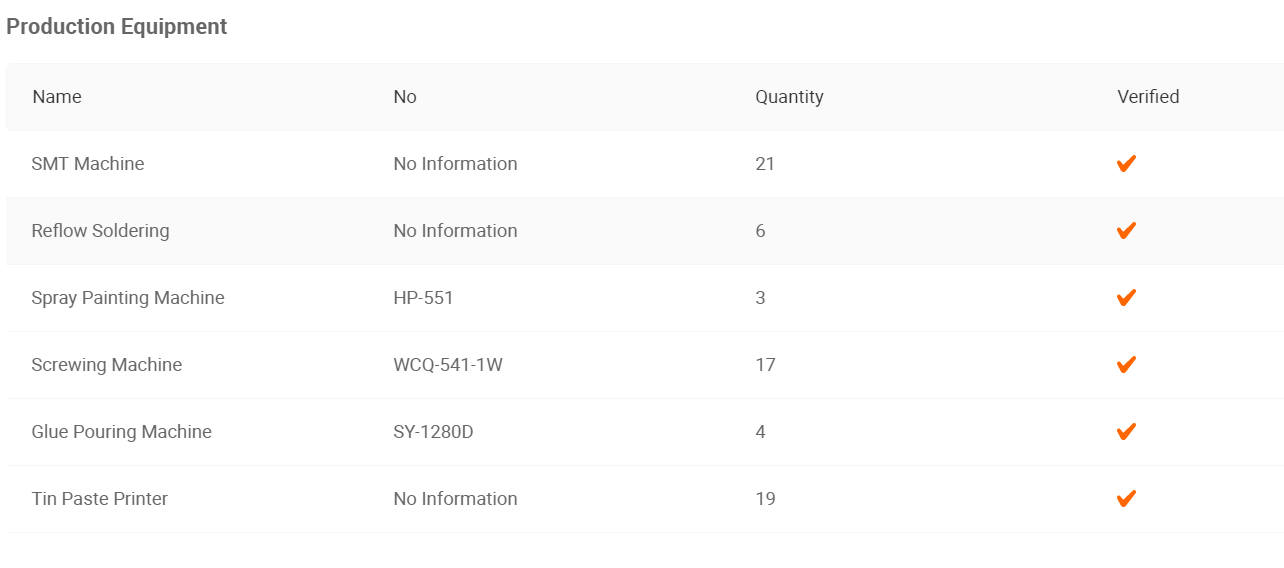Click model number SY-1280D

[433, 432]
